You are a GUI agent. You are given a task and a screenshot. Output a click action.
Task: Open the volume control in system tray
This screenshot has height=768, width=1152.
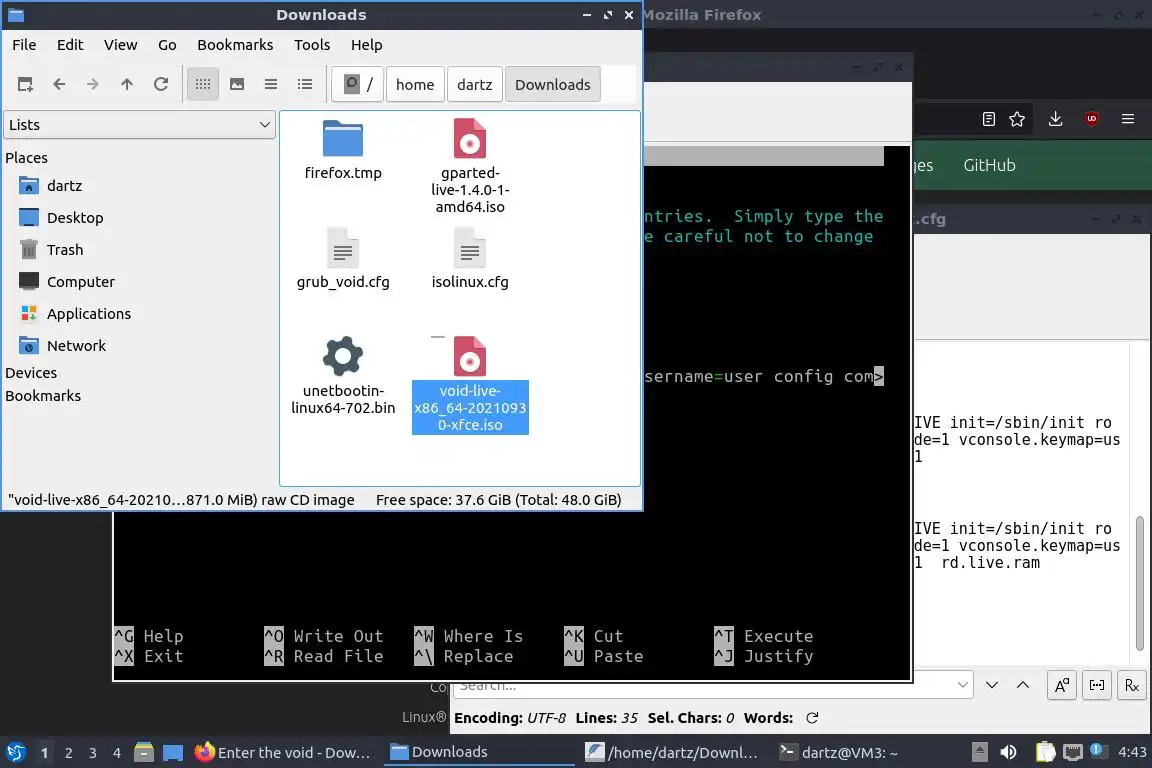tap(1009, 752)
